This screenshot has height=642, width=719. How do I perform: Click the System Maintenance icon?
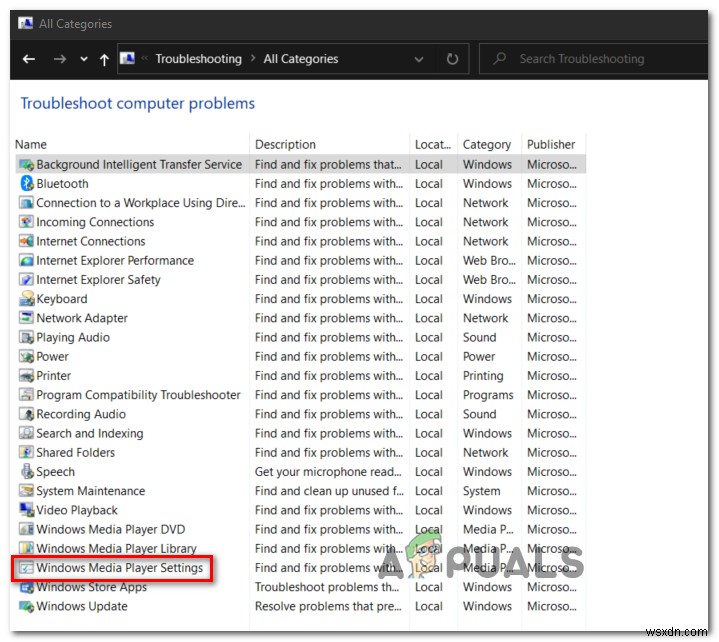pyautogui.click(x=27, y=491)
